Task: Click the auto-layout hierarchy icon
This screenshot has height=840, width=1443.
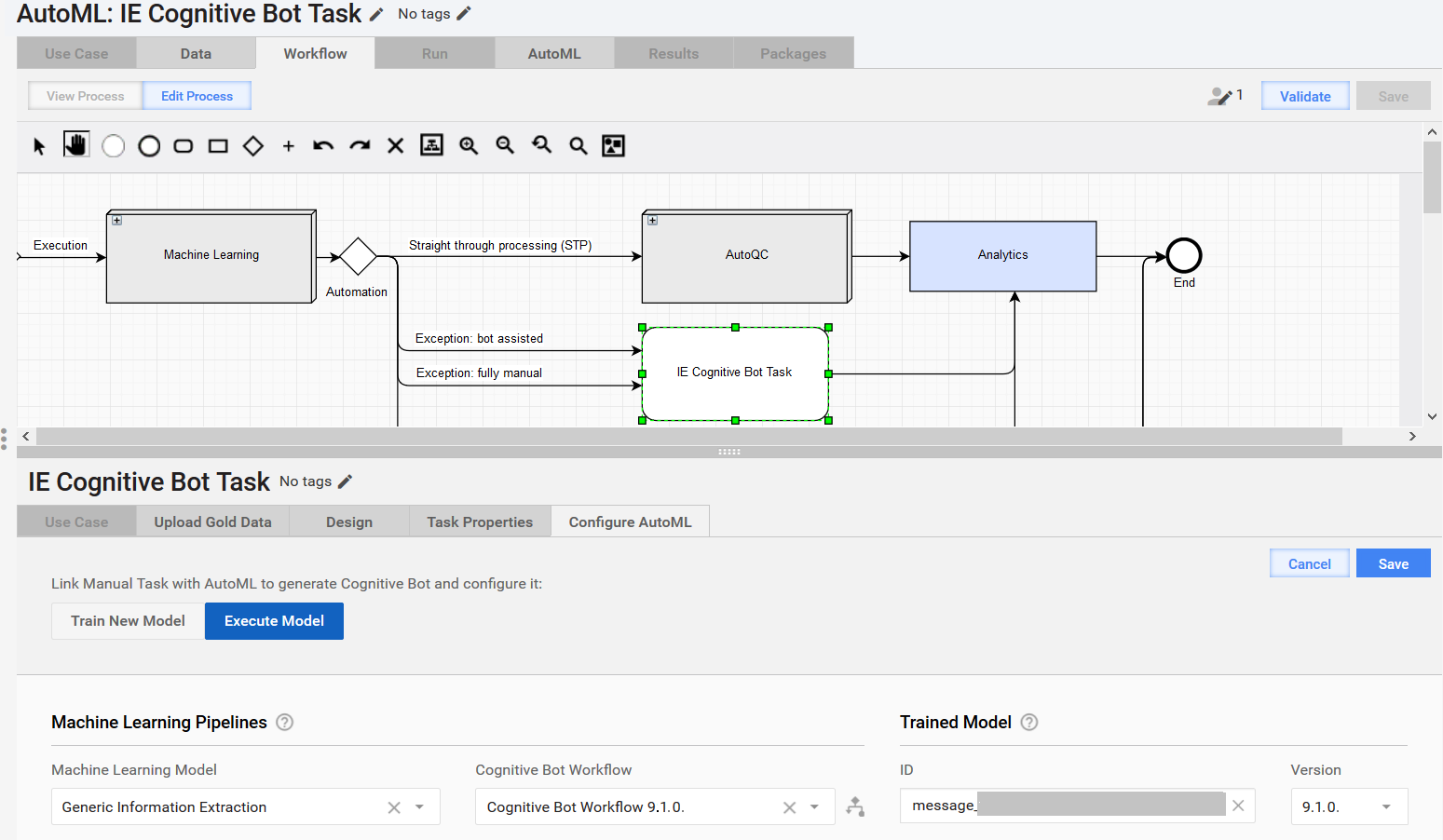Action: click(432, 144)
